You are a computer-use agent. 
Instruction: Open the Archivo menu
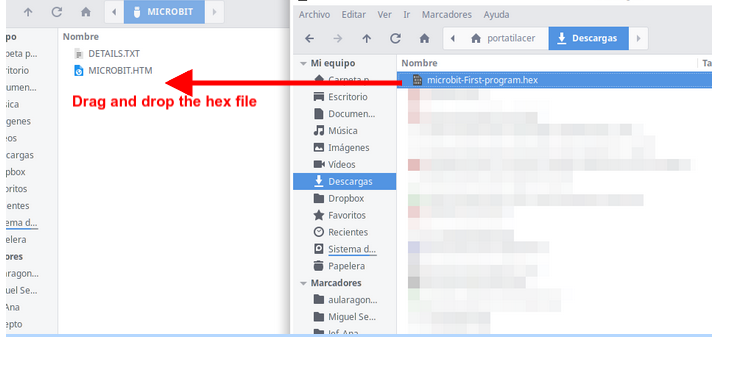tap(314, 14)
